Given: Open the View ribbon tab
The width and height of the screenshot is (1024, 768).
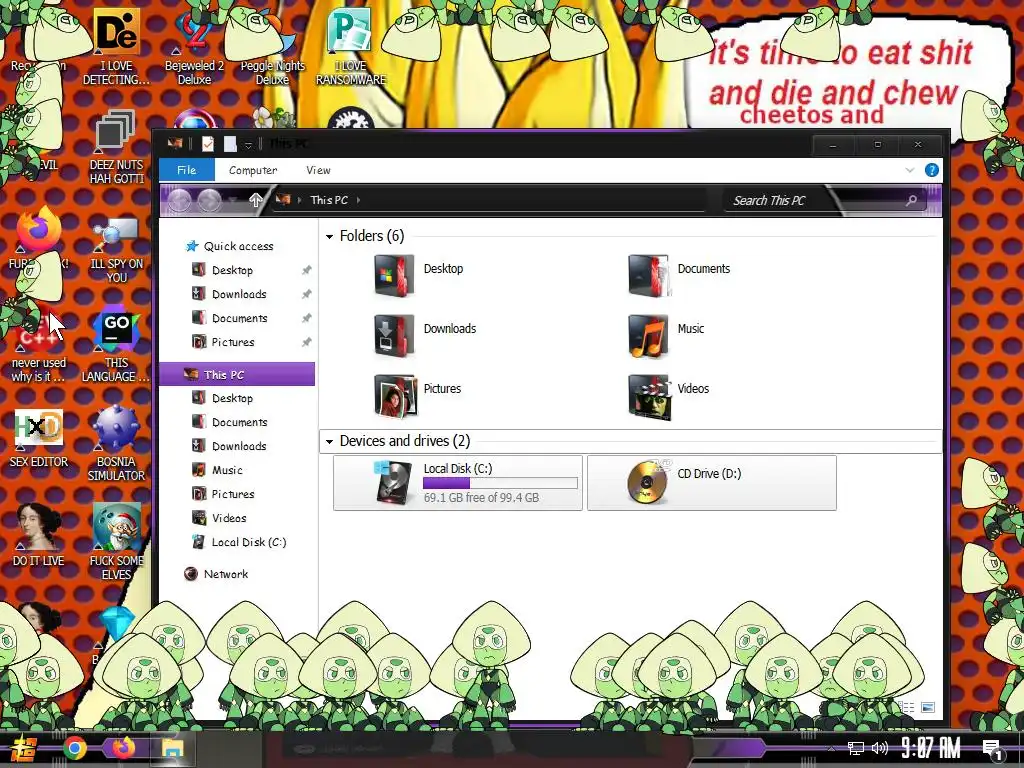Looking at the screenshot, I should click(318, 170).
